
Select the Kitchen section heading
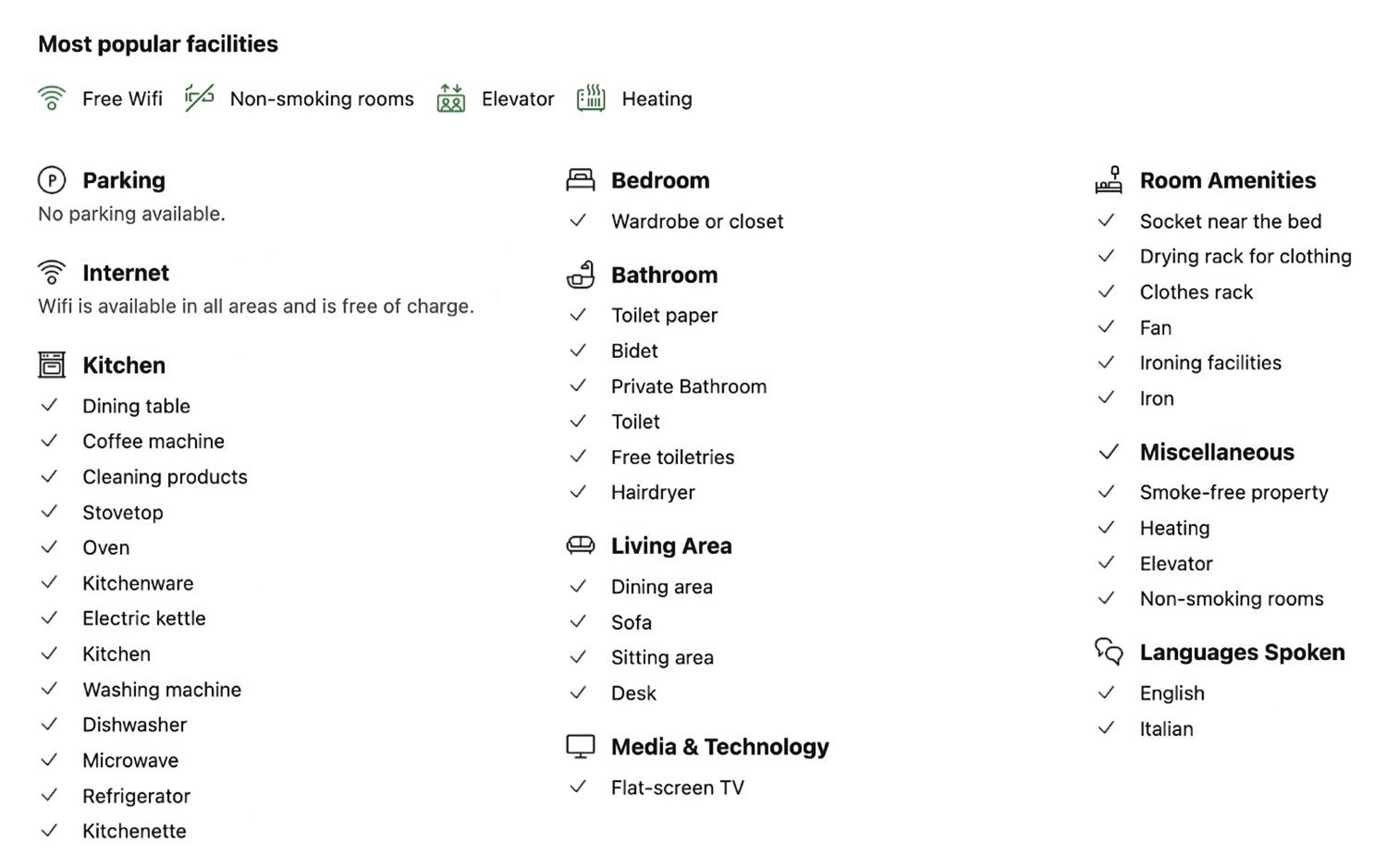(124, 365)
